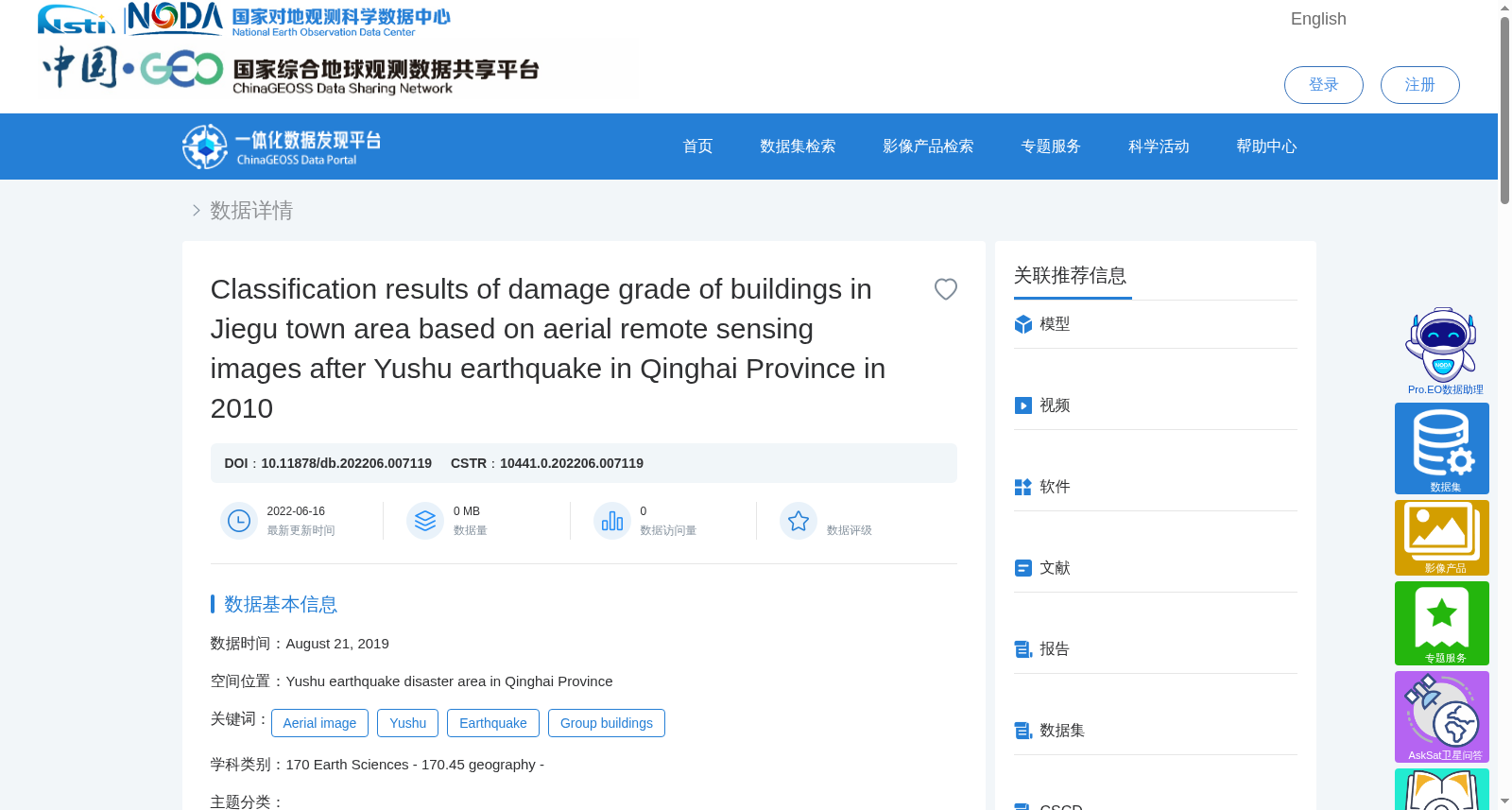This screenshot has width=1512, height=810.
Task: Click the Yushu keyword tag
Action: pyautogui.click(x=408, y=723)
